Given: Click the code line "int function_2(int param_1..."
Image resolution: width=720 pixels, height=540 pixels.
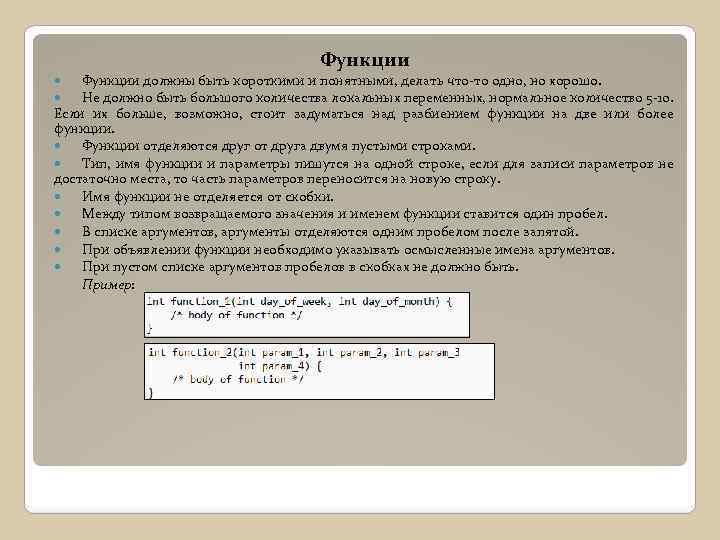Looking at the screenshot, I should point(304,353).
